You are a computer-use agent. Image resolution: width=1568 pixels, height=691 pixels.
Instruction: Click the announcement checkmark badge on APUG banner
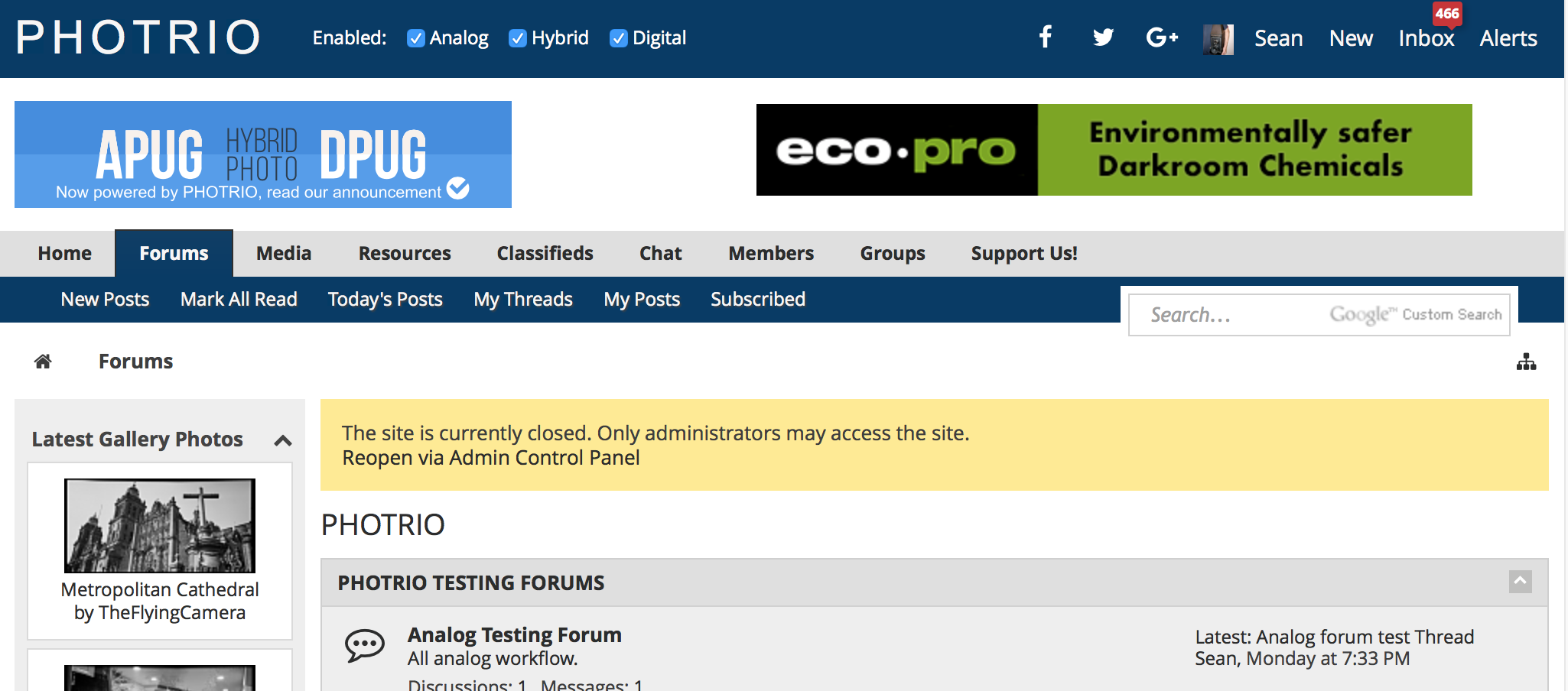pos(458,187)
